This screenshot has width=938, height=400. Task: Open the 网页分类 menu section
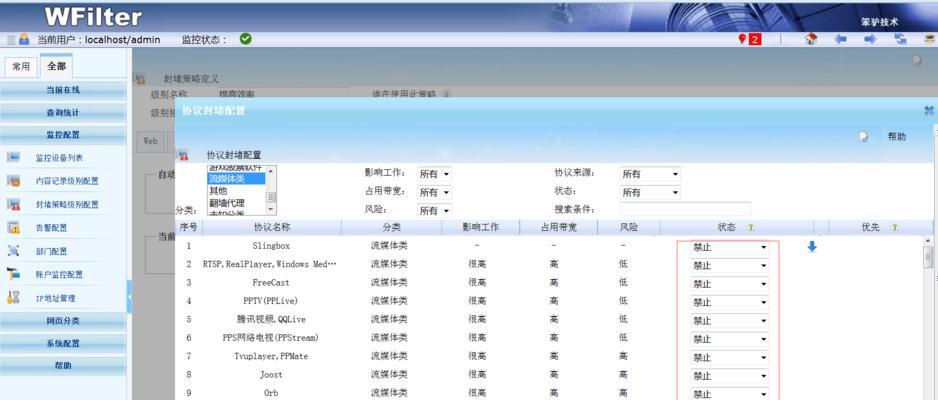pos(63,321)
